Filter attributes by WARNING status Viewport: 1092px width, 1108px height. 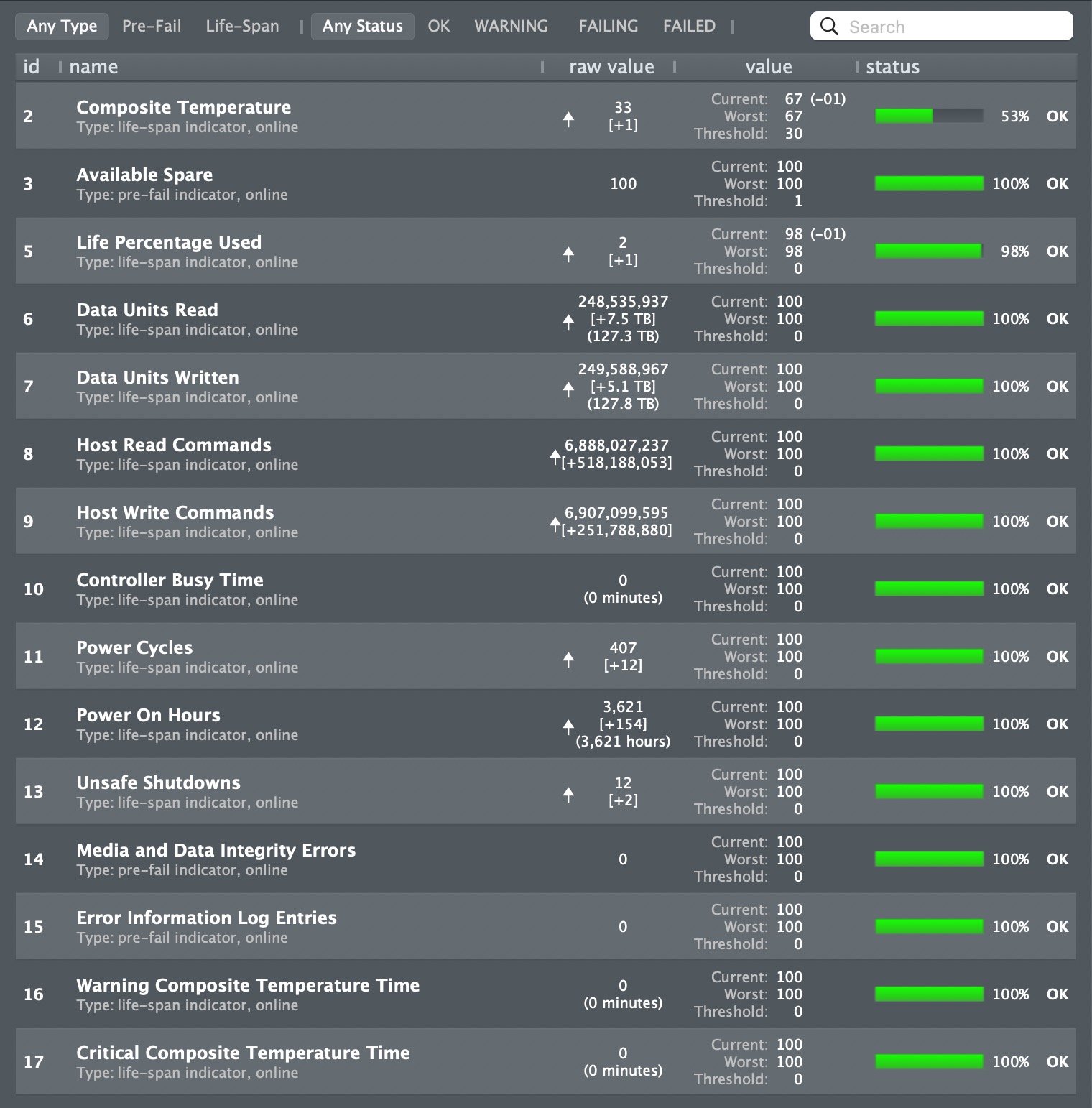point(511,27)
